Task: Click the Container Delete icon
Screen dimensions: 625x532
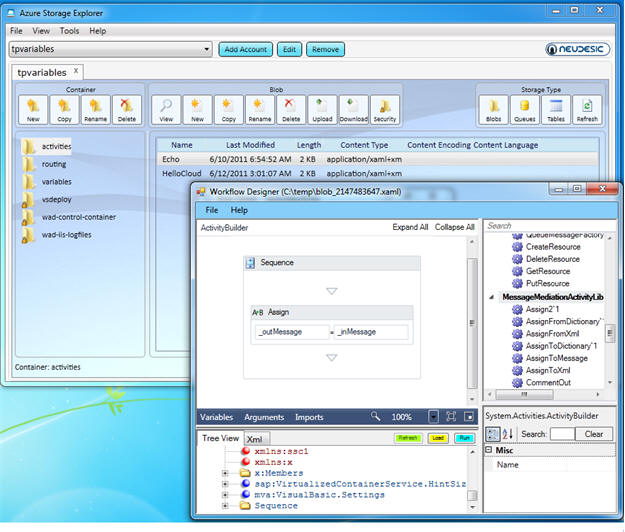Action: (127, 110)
